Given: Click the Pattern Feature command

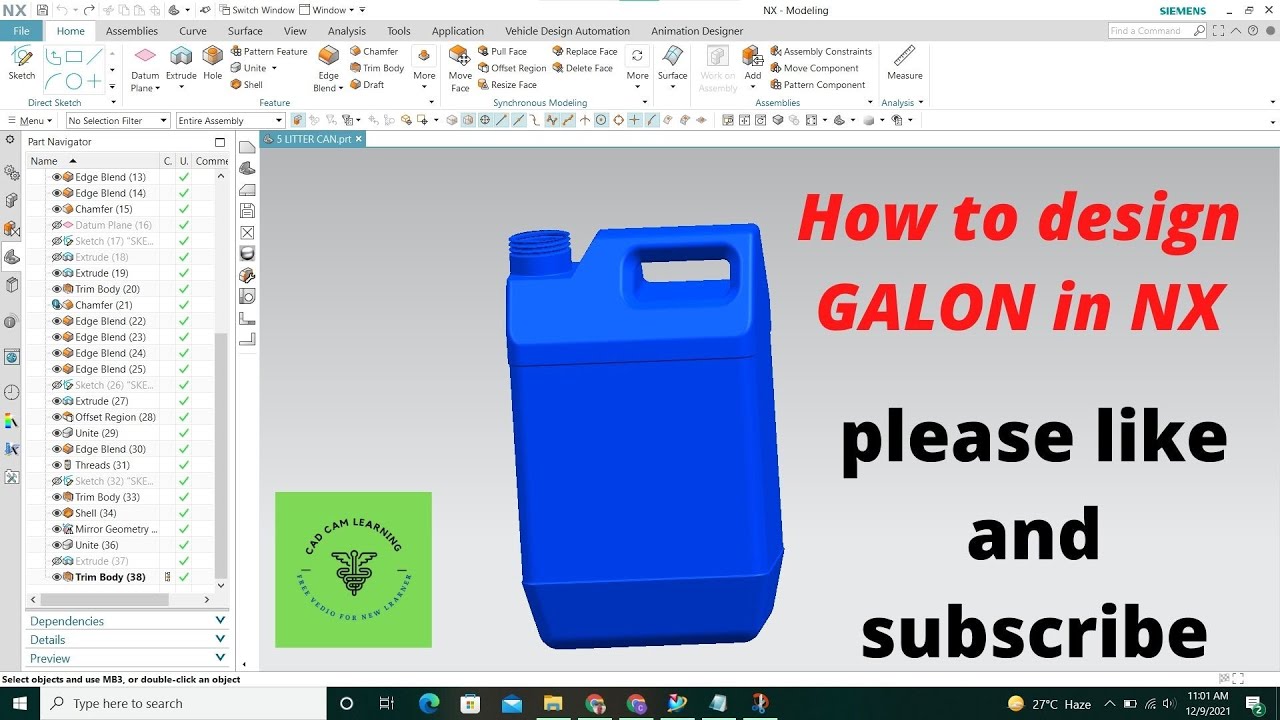Looking at the screenshot, I should tap(269, 51).
